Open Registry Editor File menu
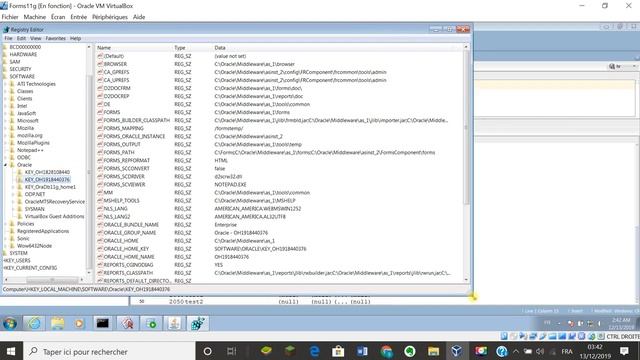The width and height of the screenshot is (640, 360). (8, 38)
